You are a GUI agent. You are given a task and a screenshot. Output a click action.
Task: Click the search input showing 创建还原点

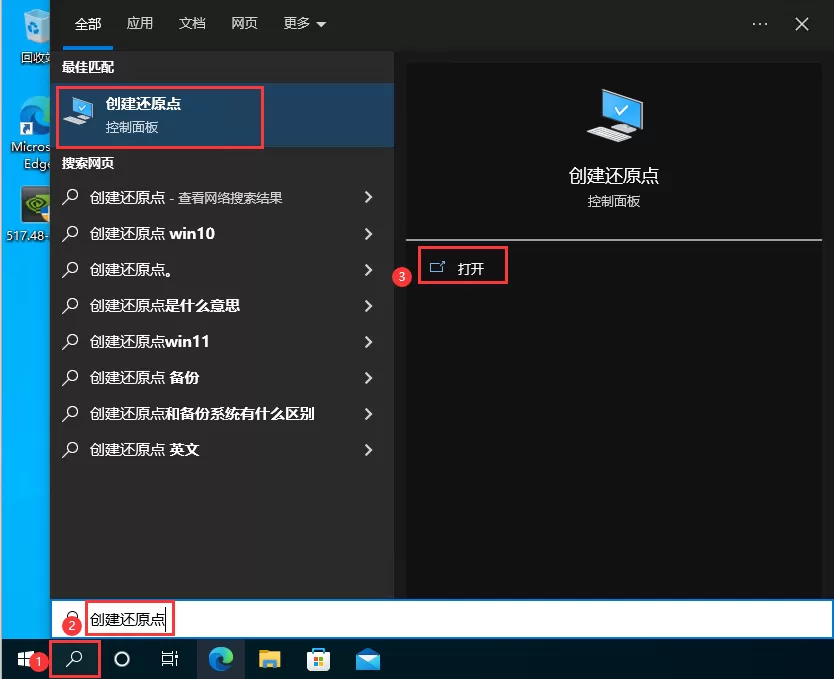pos(129,618)
